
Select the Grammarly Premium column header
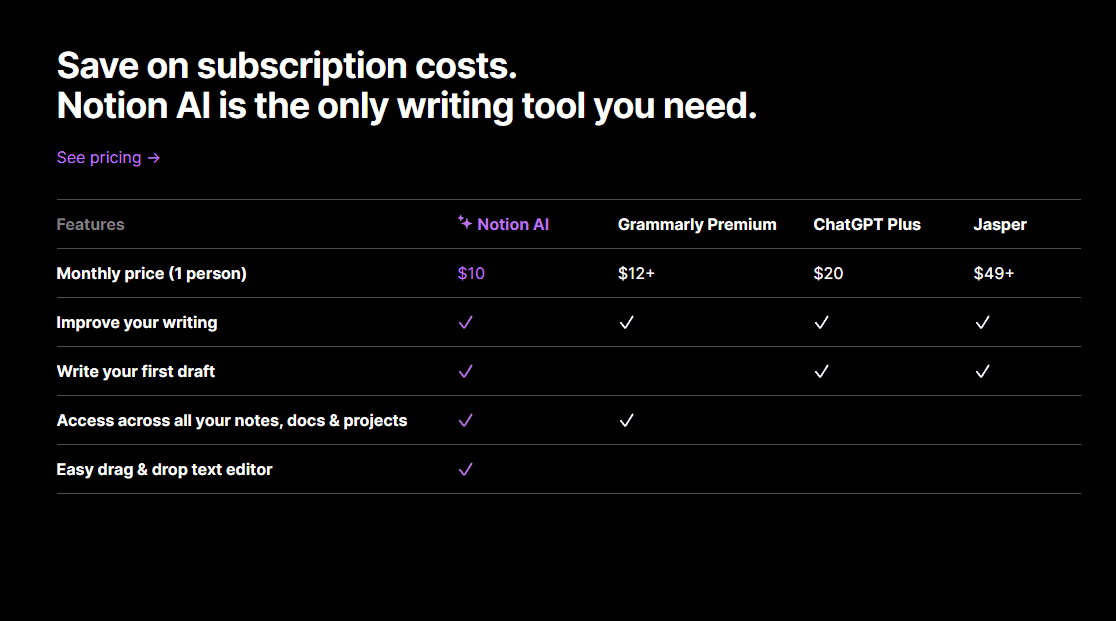pos(697,225)
